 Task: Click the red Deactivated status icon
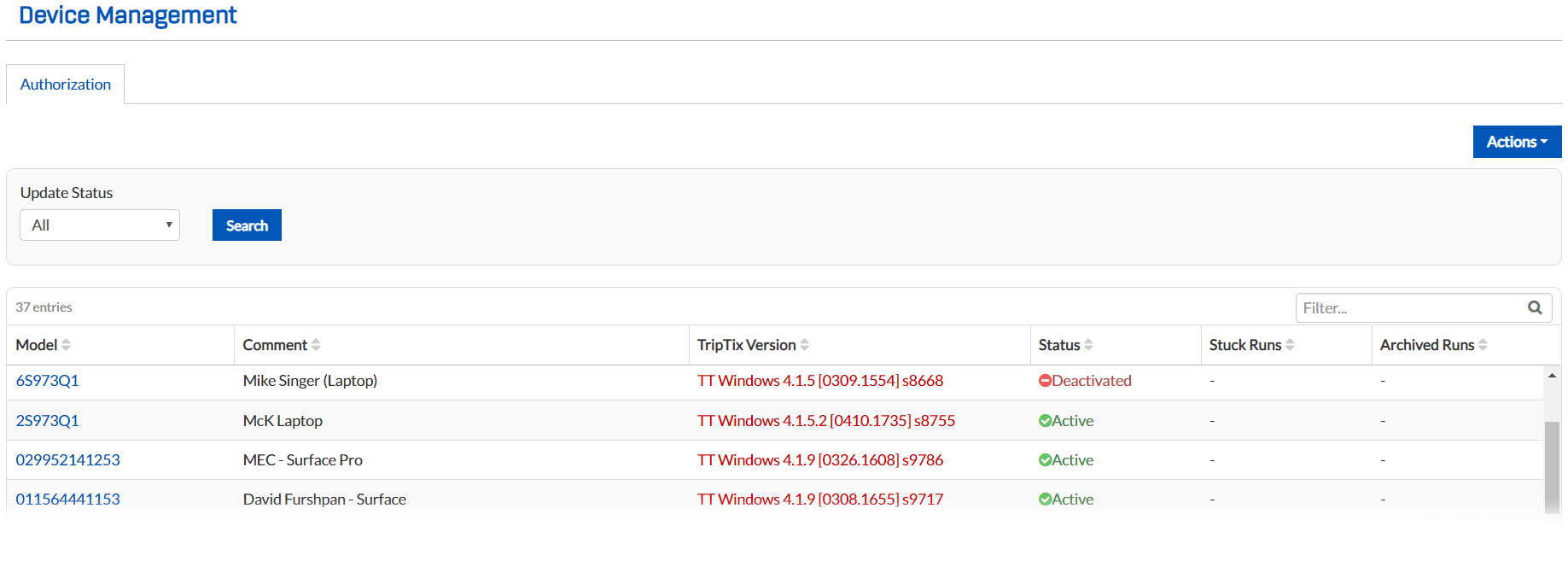(1045, 381)
